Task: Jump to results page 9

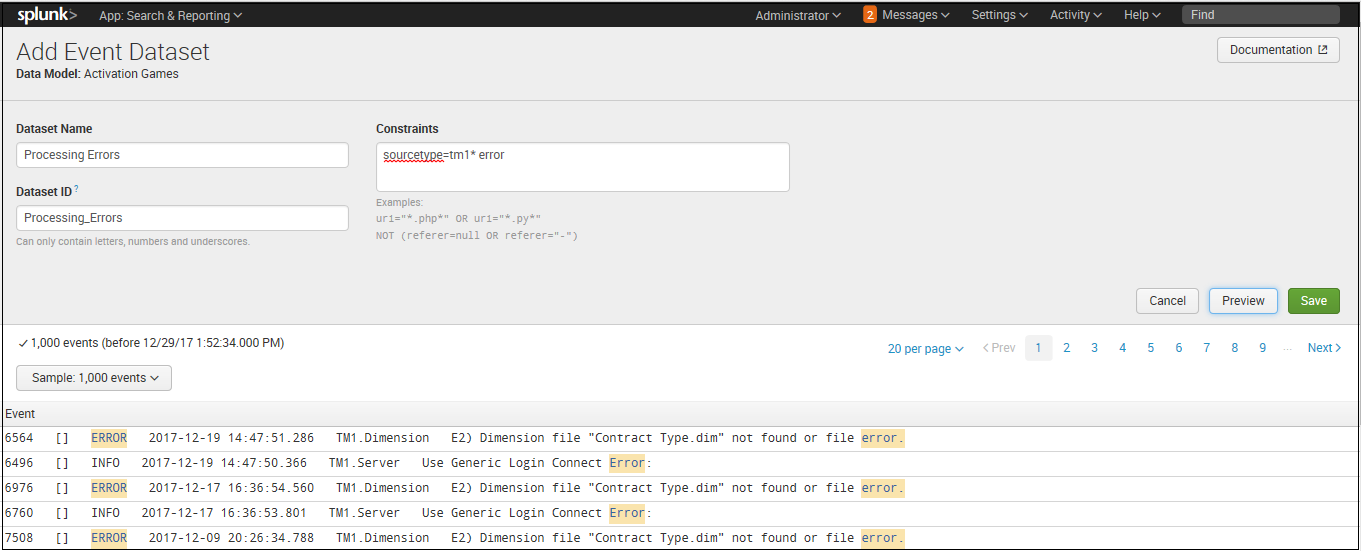Action: [1263, 348]
